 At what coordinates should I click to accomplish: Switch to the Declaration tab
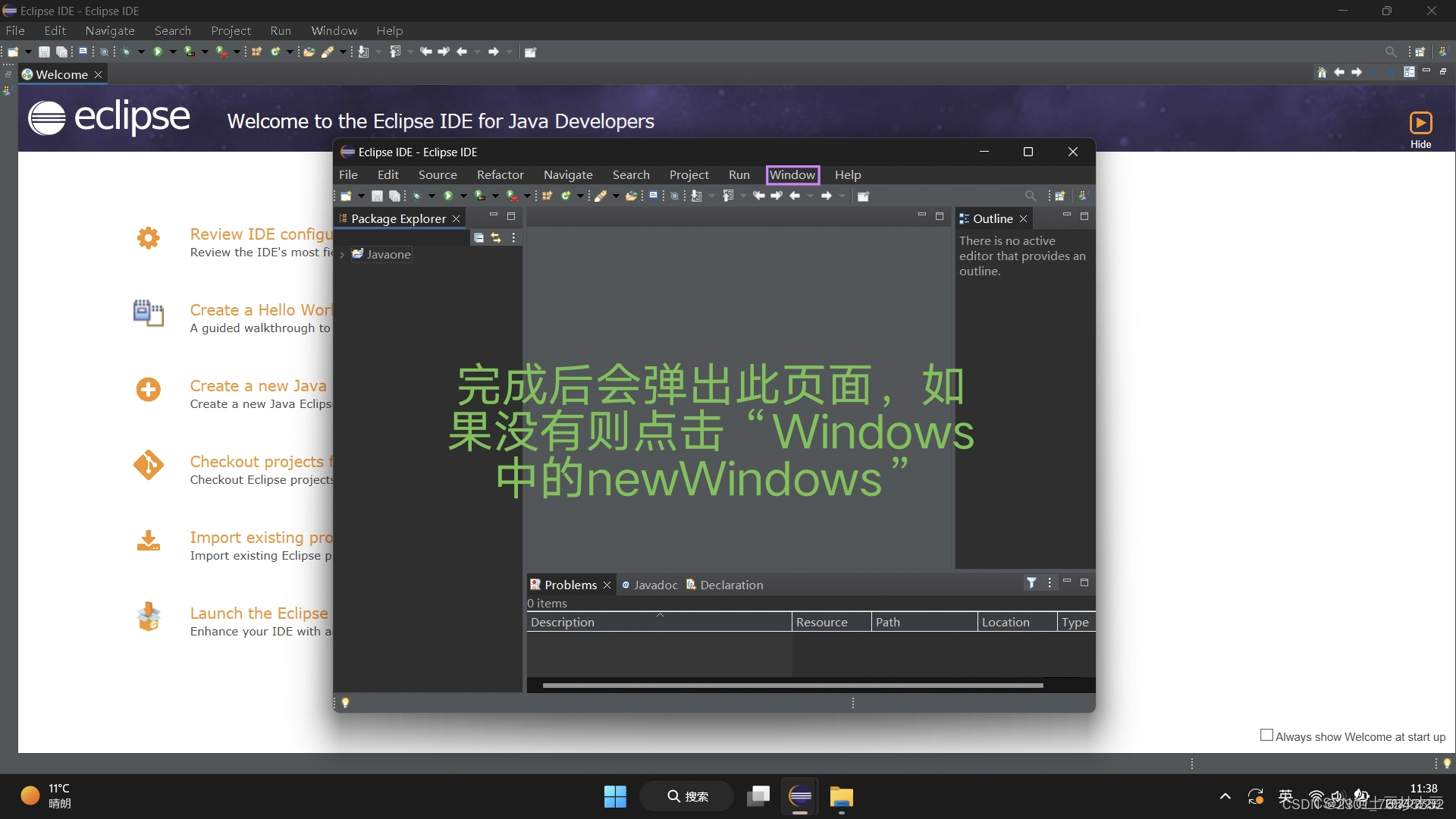point(730,584)
